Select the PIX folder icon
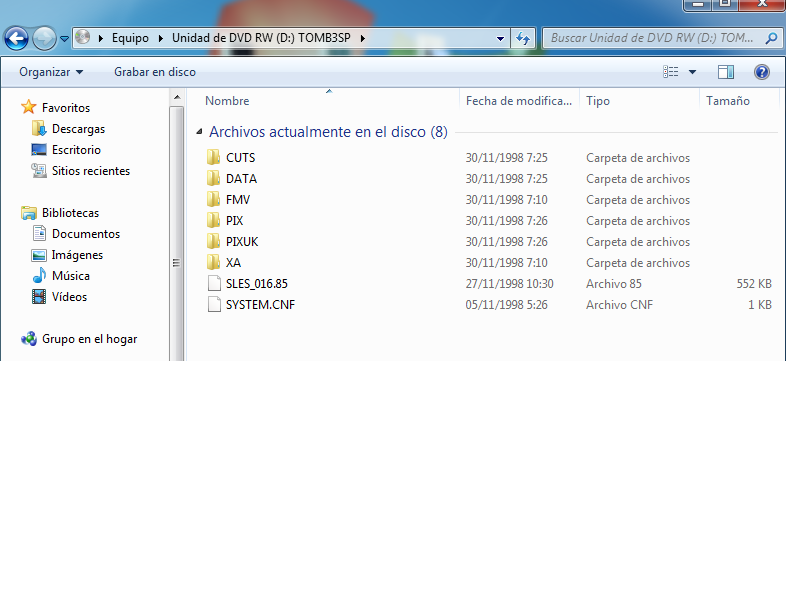786x614 pixels. [214, 221]
